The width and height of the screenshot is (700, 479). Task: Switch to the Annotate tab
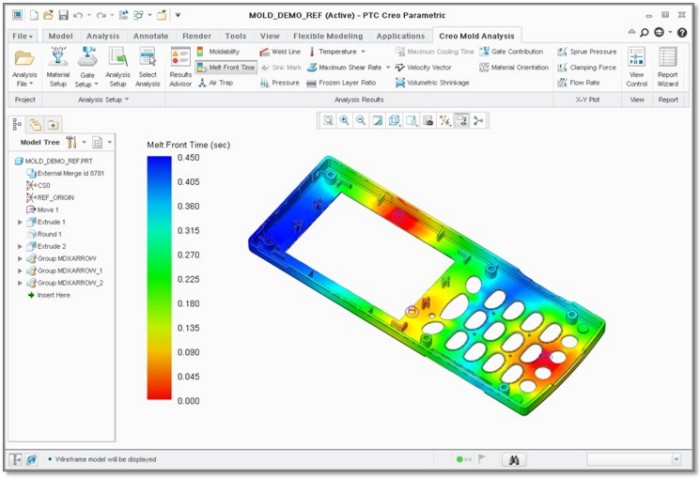point(151,36)
